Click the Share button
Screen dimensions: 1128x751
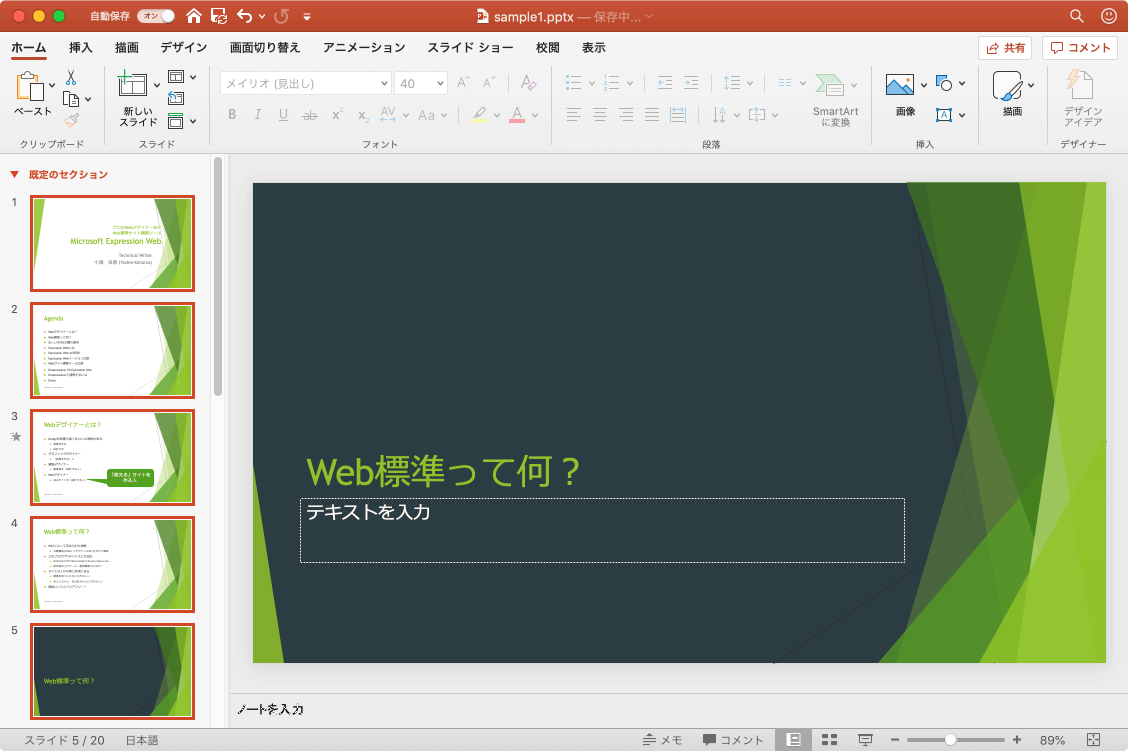(x=1005, y=47)
